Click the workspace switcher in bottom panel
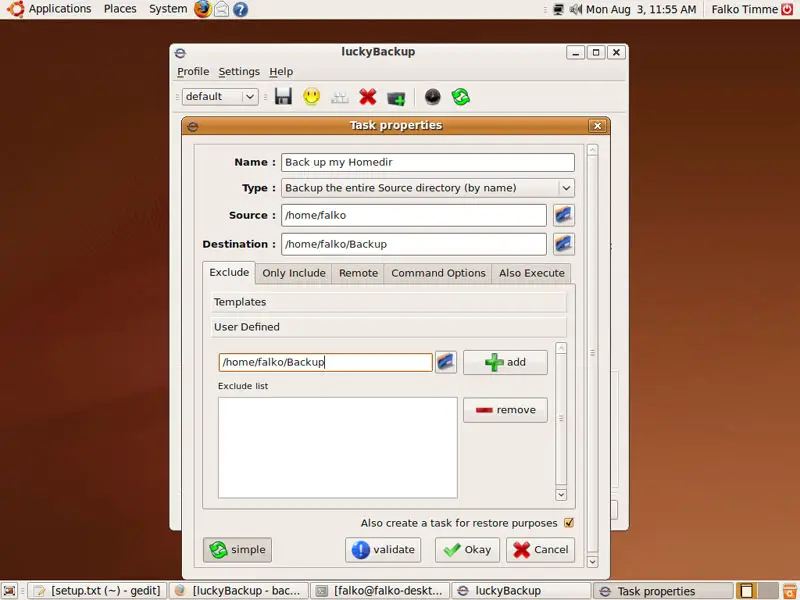The width and height of the screenshot is (800, 600). (758, 591)
